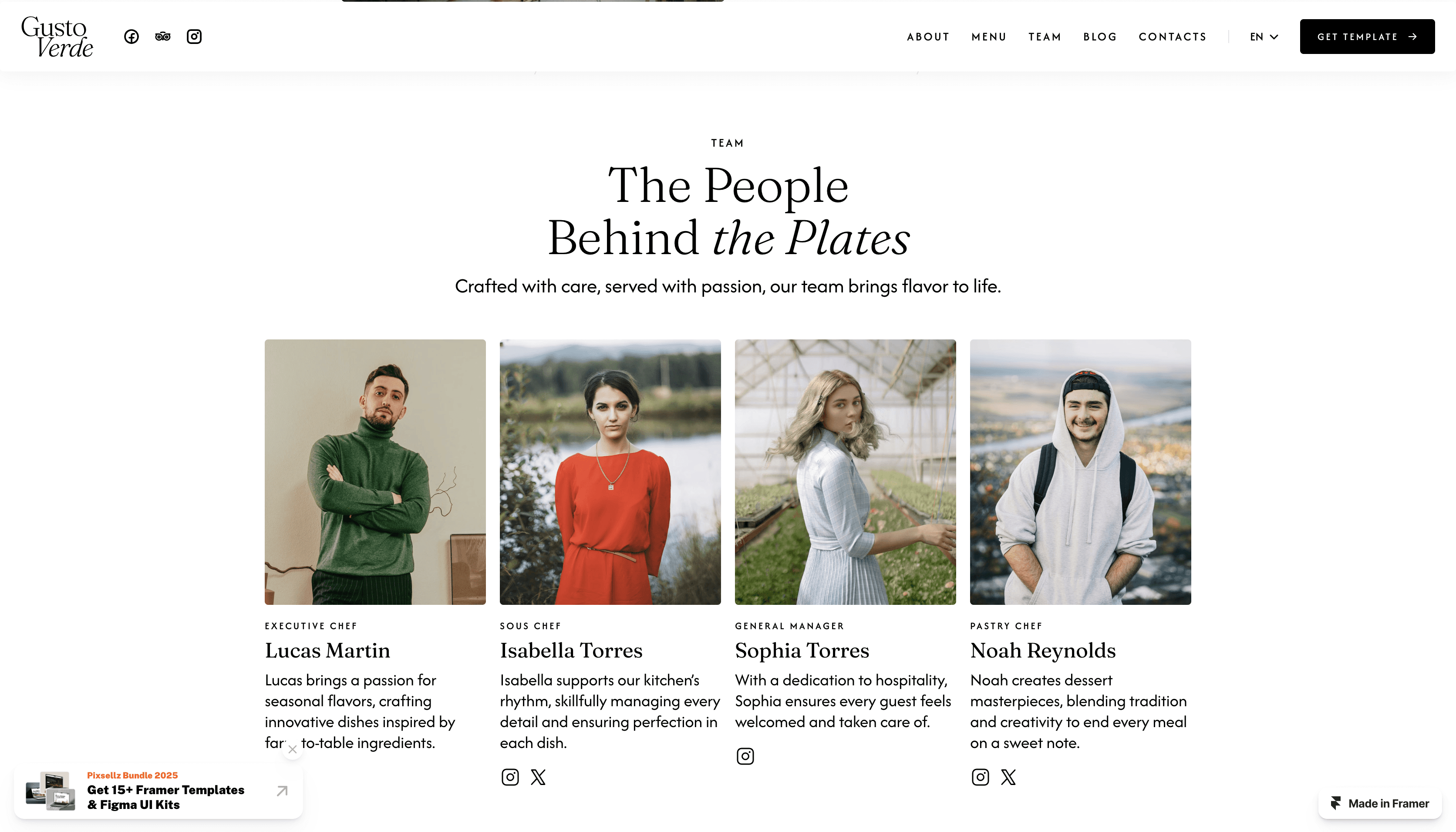Click the Get Template button
Screen dimensions: 1456x832
coord(1367,37)
